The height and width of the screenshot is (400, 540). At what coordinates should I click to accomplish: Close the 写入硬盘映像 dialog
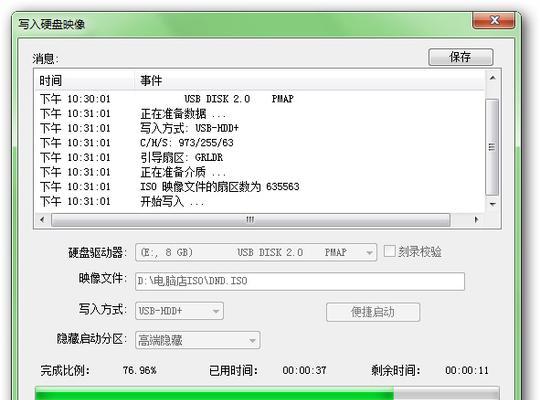[x=494, y=21]
